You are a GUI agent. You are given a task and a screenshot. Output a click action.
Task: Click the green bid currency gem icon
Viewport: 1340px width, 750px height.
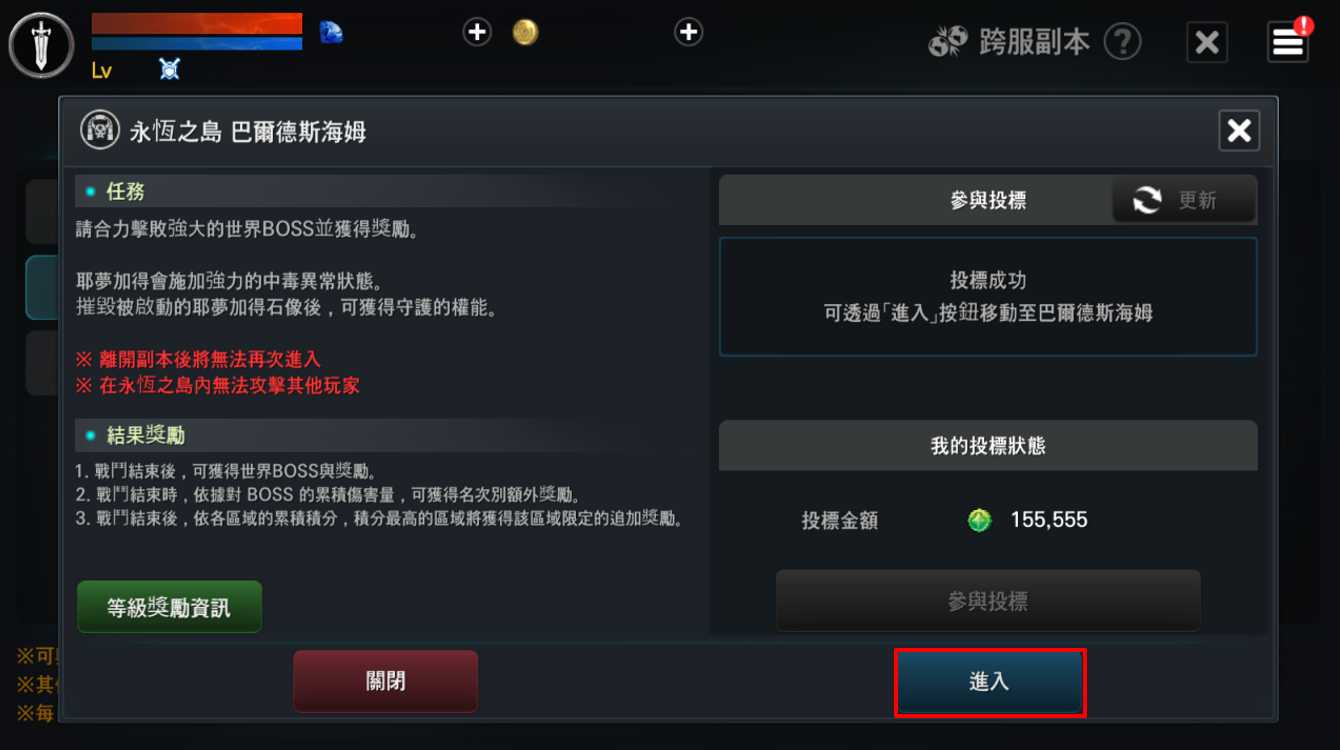click(x=980, y=520)
